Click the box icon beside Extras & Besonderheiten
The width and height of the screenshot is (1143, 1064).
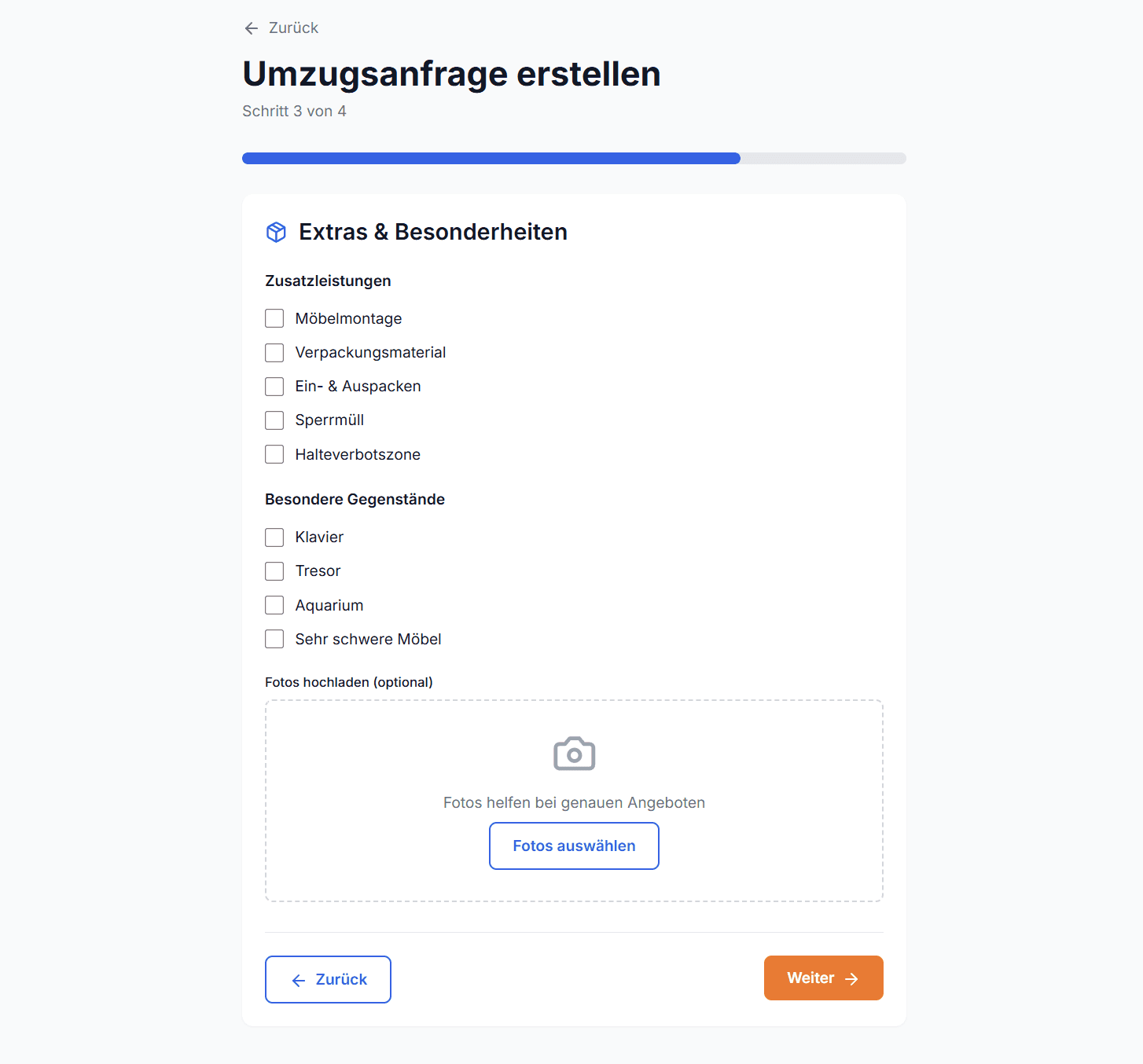(276, 232)
